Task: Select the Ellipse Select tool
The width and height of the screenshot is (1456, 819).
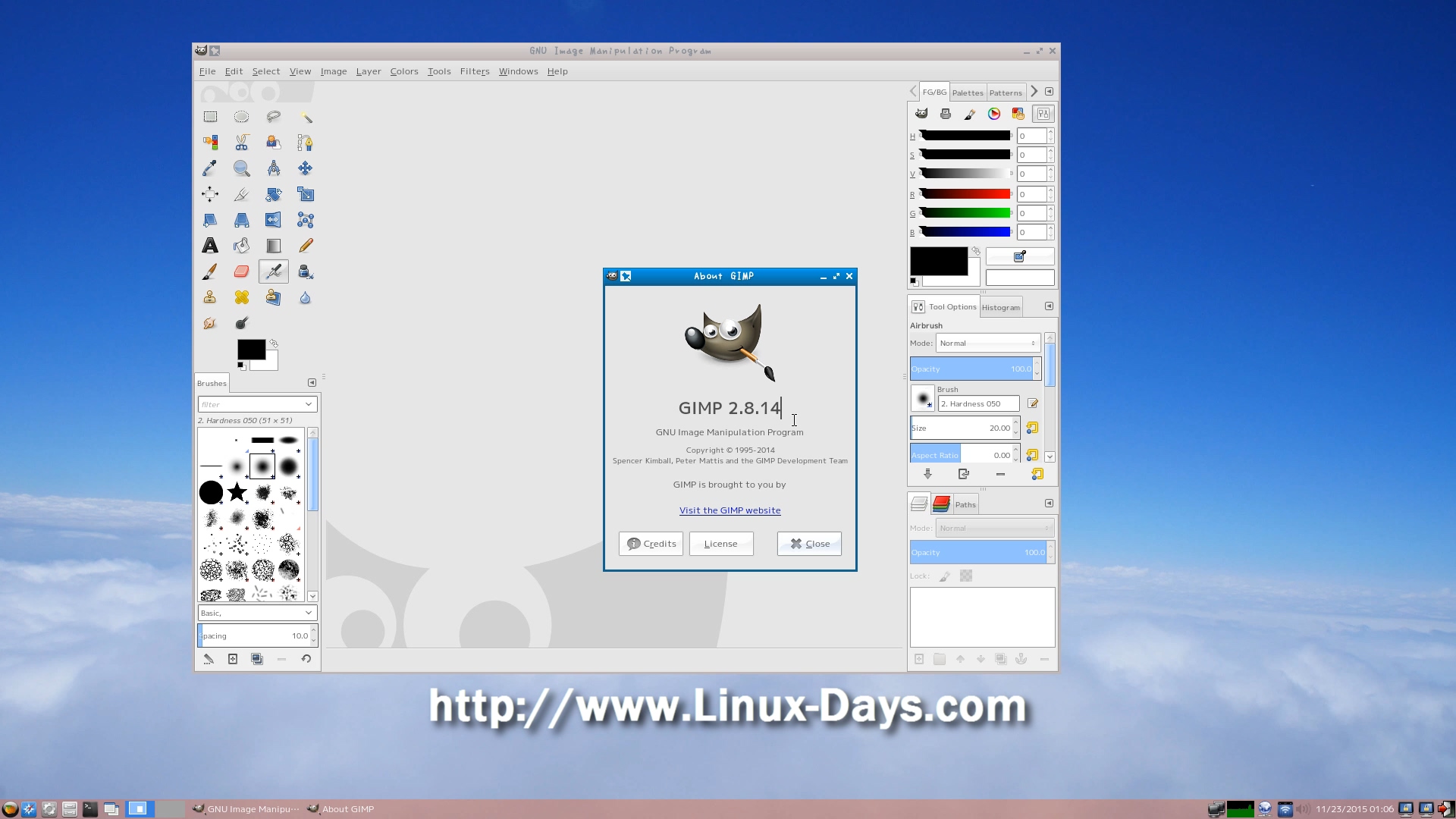Action: [x=241, y=117]
